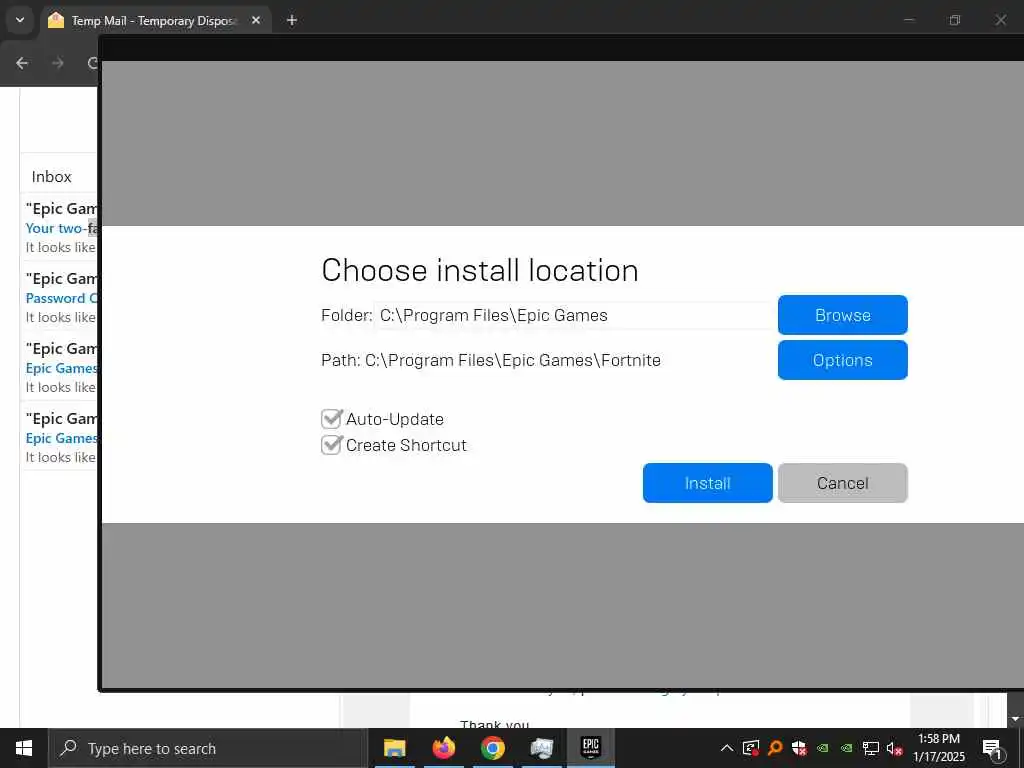Open the Windows Start menu
Viewport: 1024px width, 768px height.
pyautogui.click(x=24, y=748)
